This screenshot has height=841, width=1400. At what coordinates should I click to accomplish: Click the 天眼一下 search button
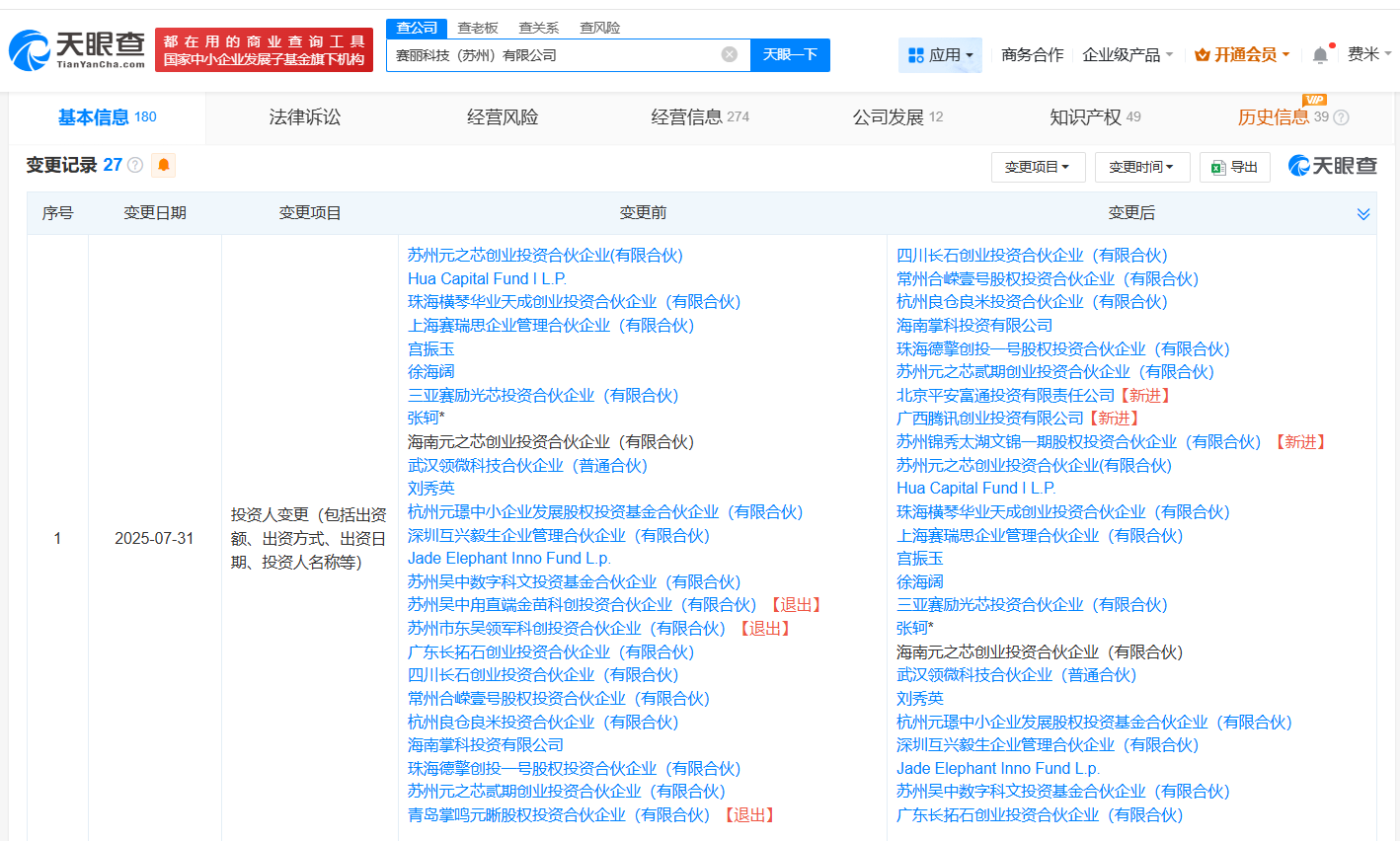click(x=790, y=55)
